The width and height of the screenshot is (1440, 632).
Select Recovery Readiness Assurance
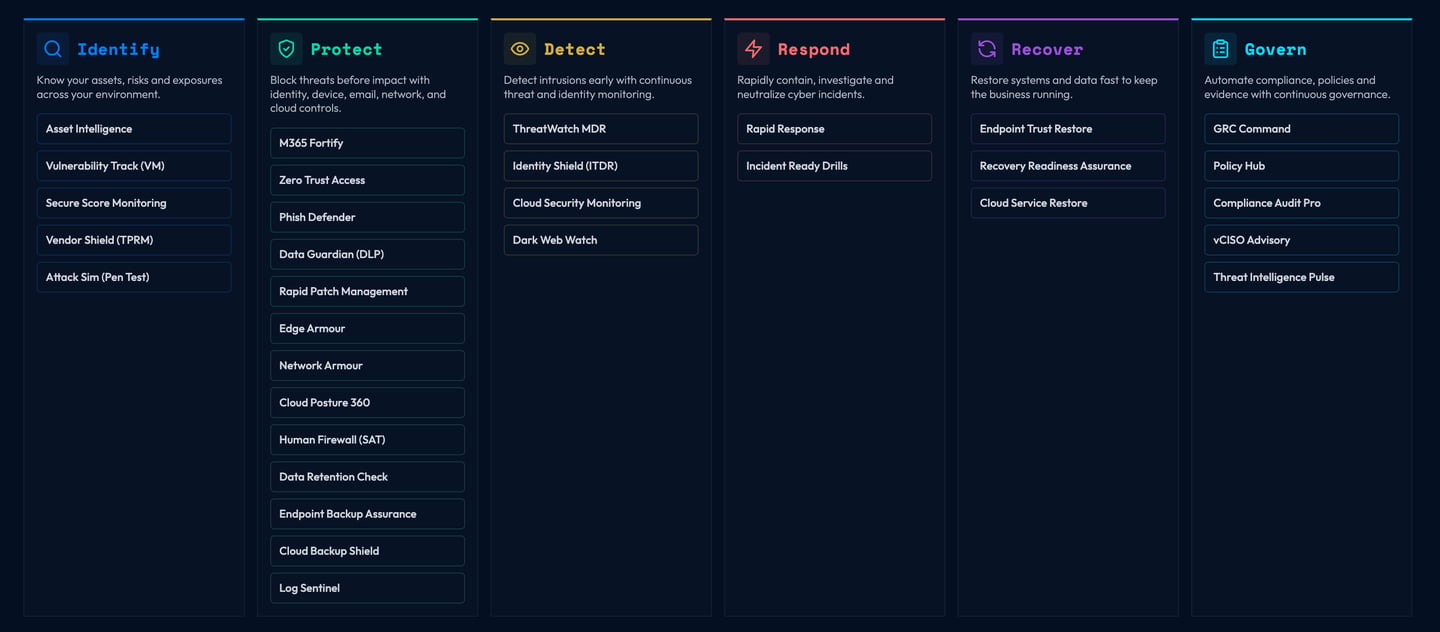[1068, 166]
